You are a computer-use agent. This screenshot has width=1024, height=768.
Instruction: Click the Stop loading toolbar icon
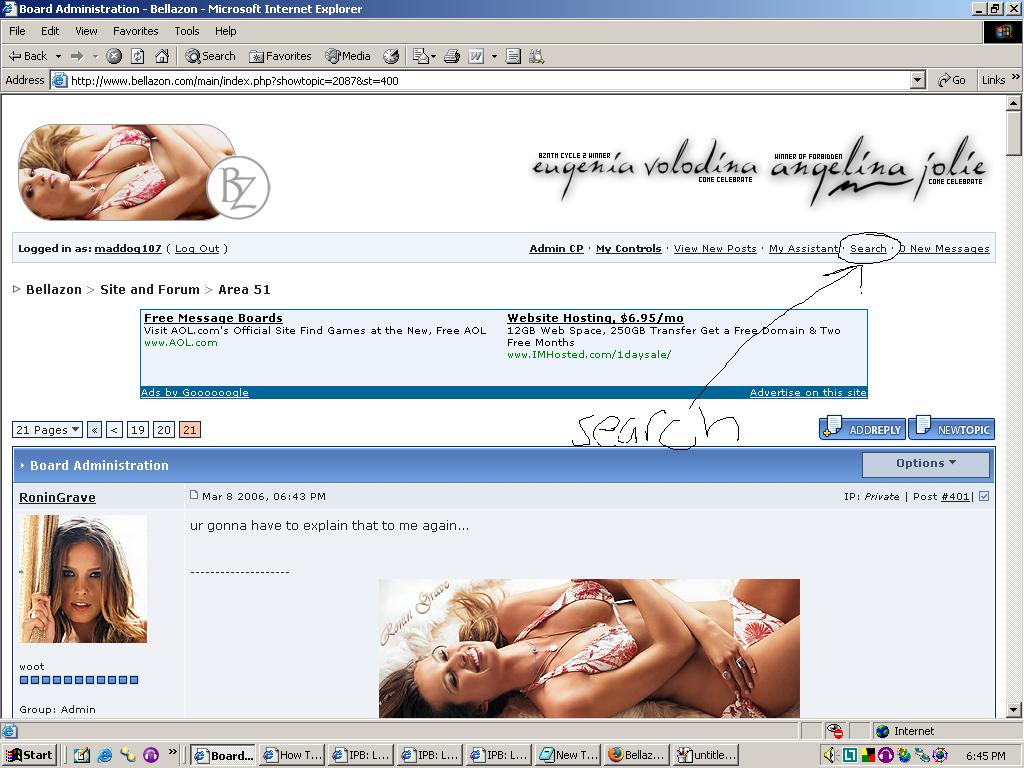coord(114,56)
